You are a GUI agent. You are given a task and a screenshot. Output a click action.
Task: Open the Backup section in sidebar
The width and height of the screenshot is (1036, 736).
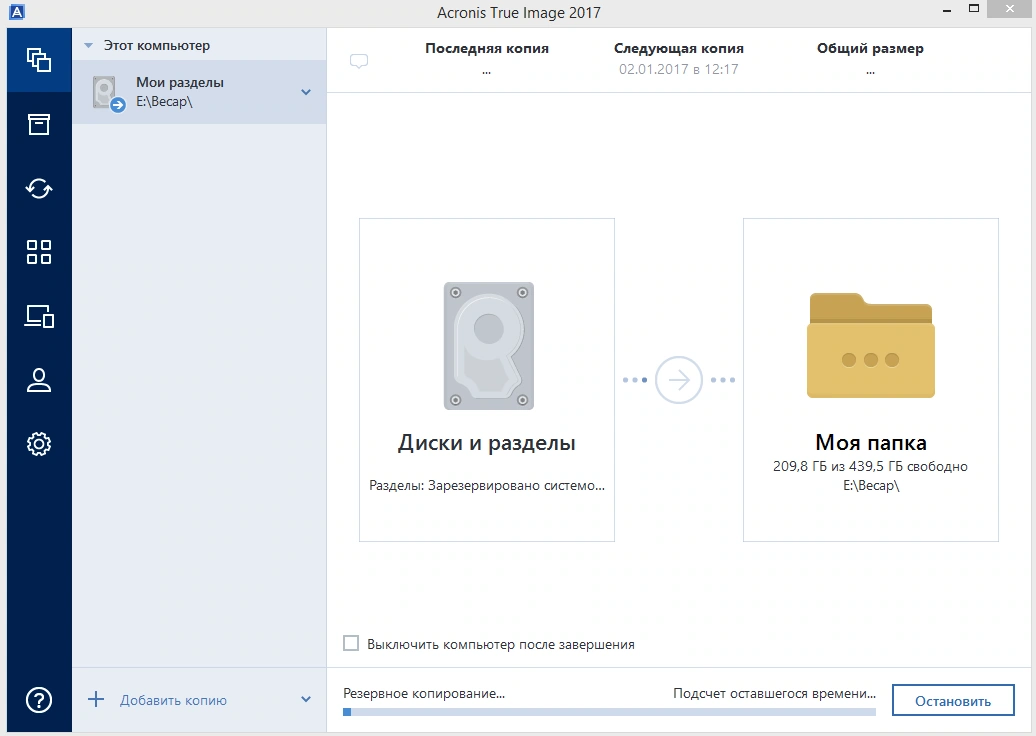pos(39,60)
